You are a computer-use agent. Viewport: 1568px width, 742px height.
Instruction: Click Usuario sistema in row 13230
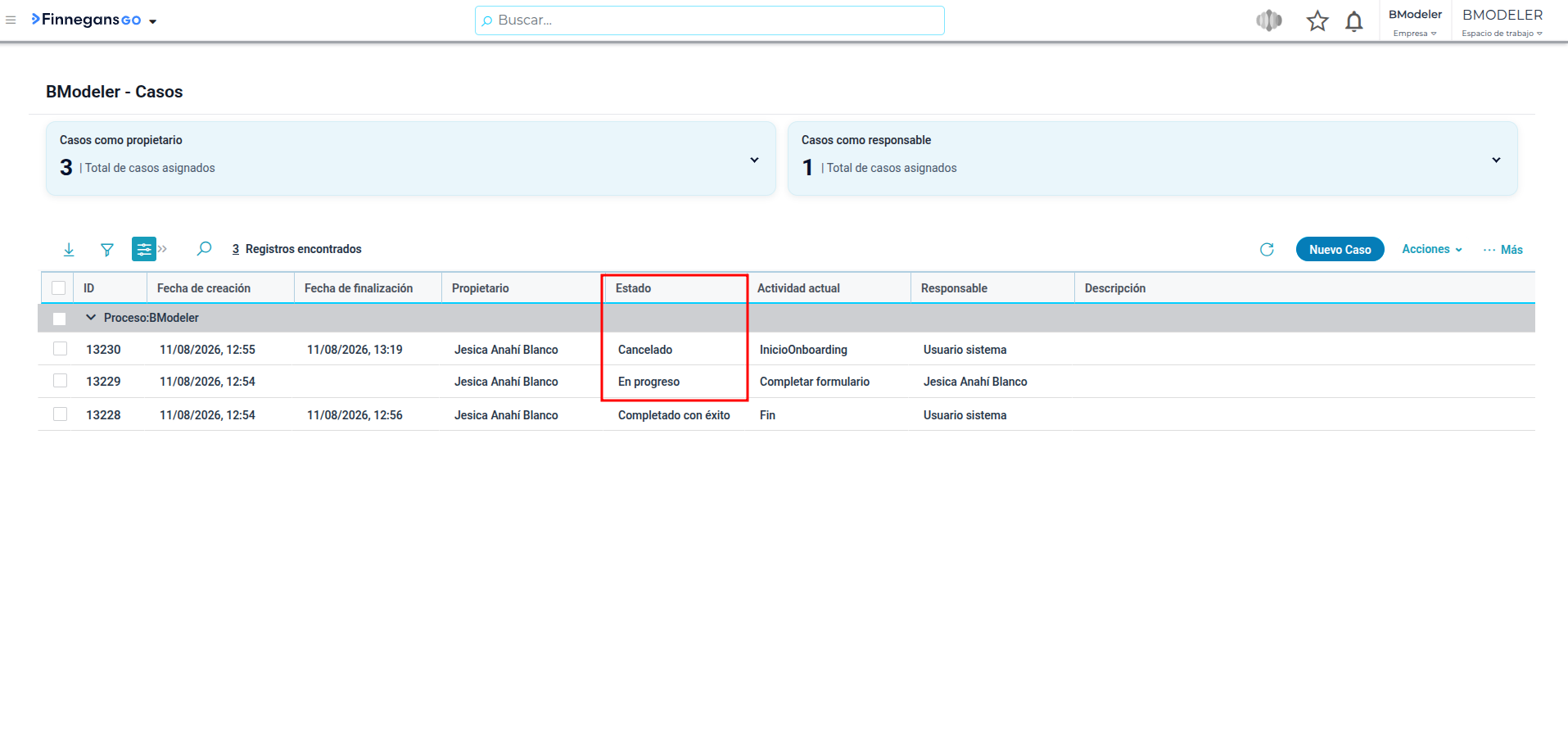[x=965, y=349]
